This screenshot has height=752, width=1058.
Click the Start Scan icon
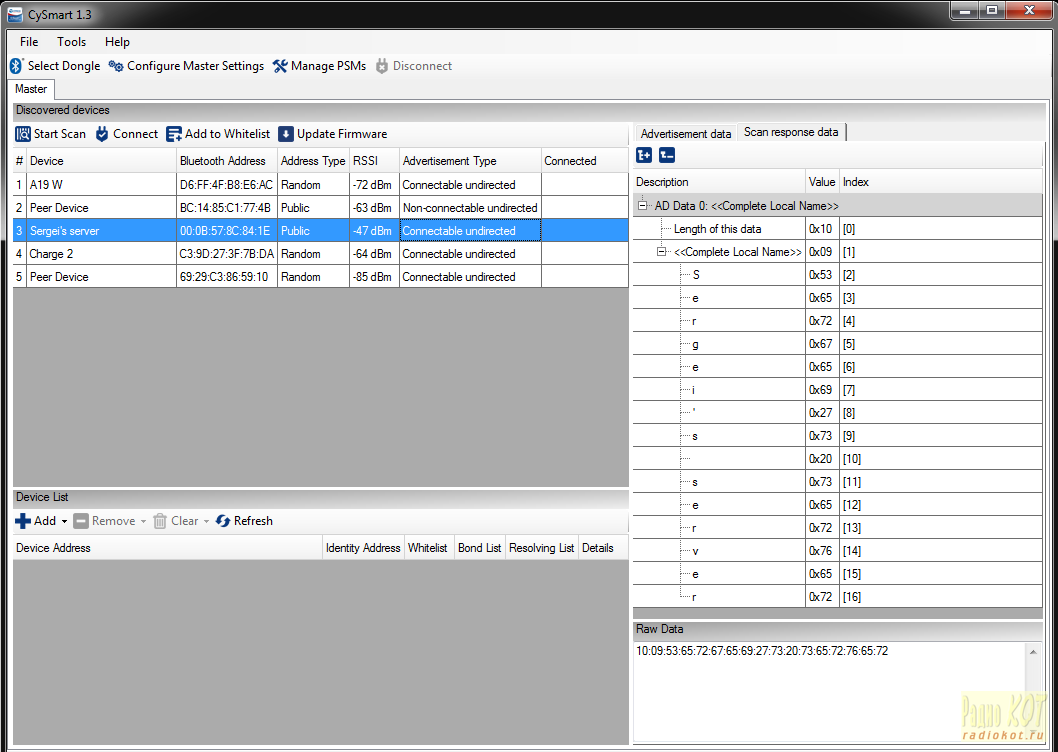(x=23, y=134)
